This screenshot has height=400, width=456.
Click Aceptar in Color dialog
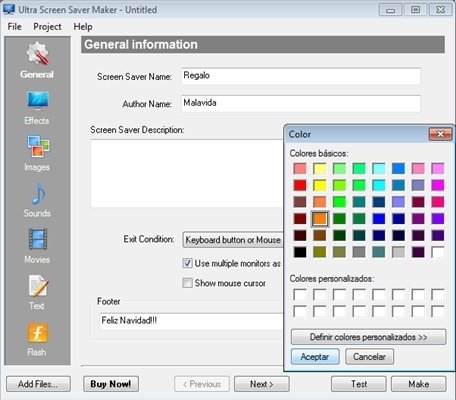(x=315, y=357)
